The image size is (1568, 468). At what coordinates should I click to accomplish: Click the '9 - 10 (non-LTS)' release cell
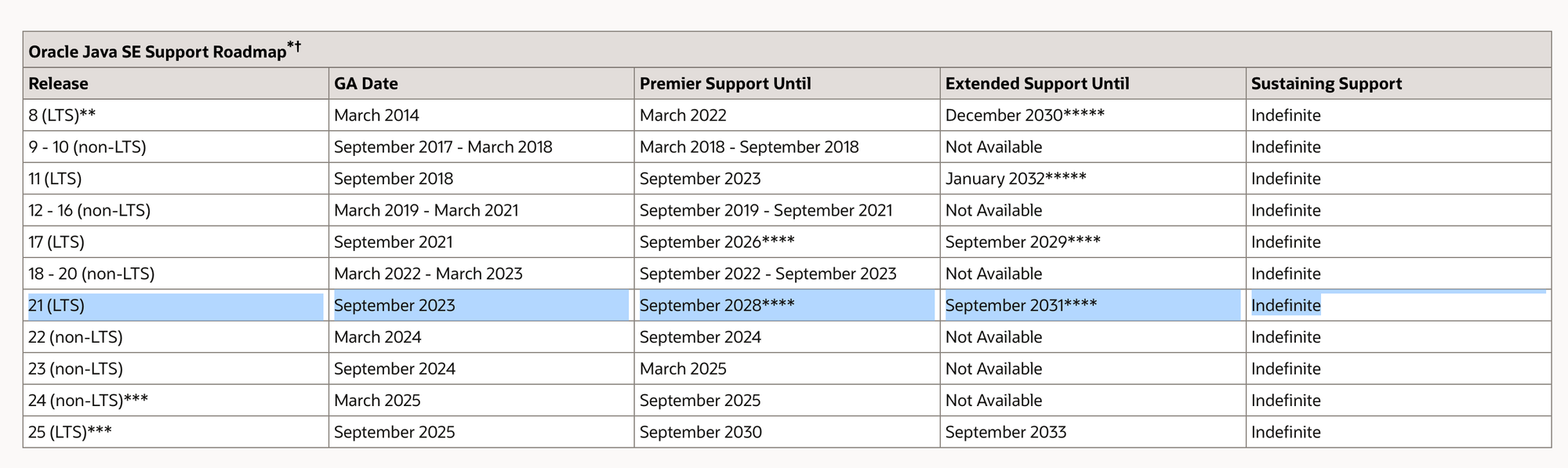point(176,147)
